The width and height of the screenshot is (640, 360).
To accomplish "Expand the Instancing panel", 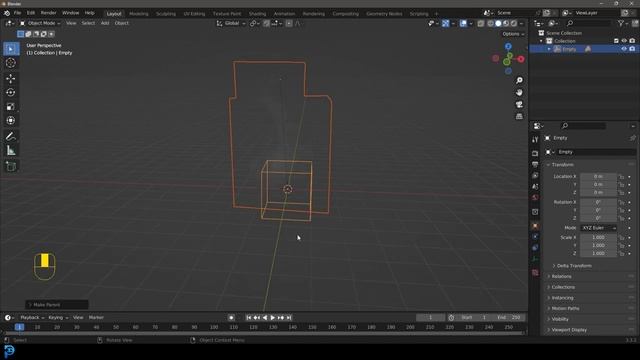I will [x=562, y=298].
